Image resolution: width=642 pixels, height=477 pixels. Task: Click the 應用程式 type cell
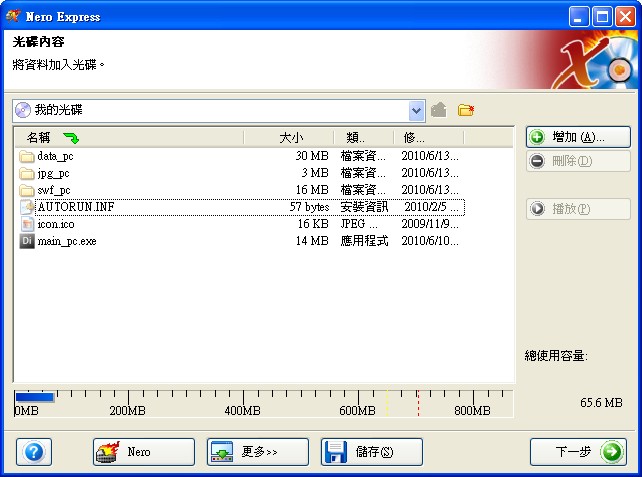coord(364,241)
